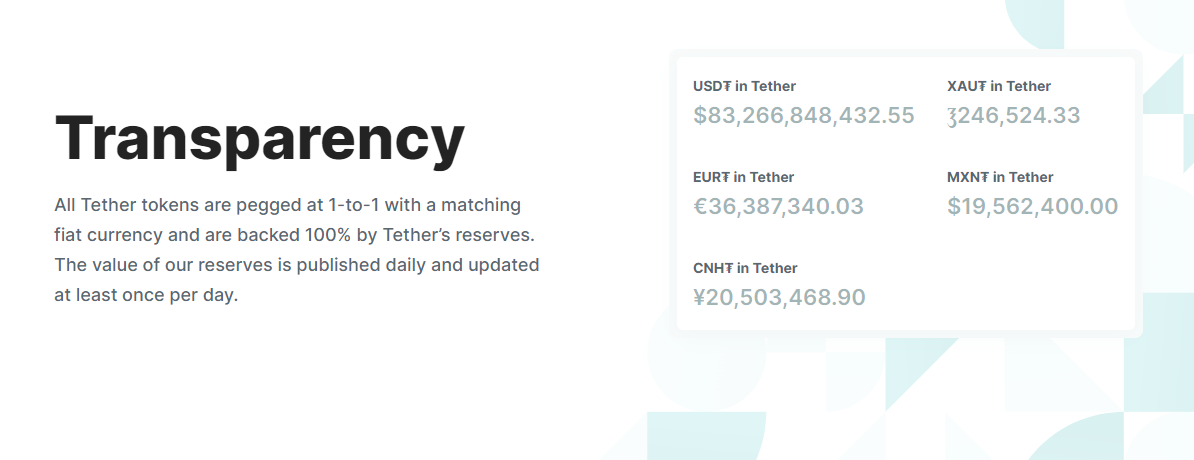Click the ¥20,503,468.90 reserve value
This screenshot has height=460, width=1194.
779,297
